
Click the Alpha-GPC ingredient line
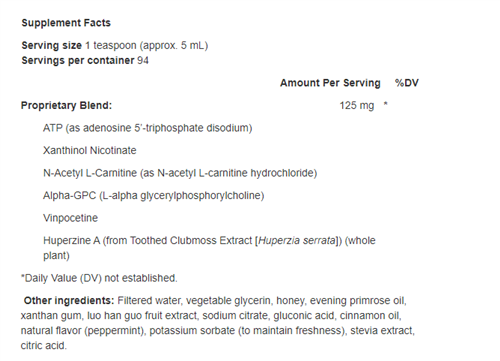tap(154, 195)
